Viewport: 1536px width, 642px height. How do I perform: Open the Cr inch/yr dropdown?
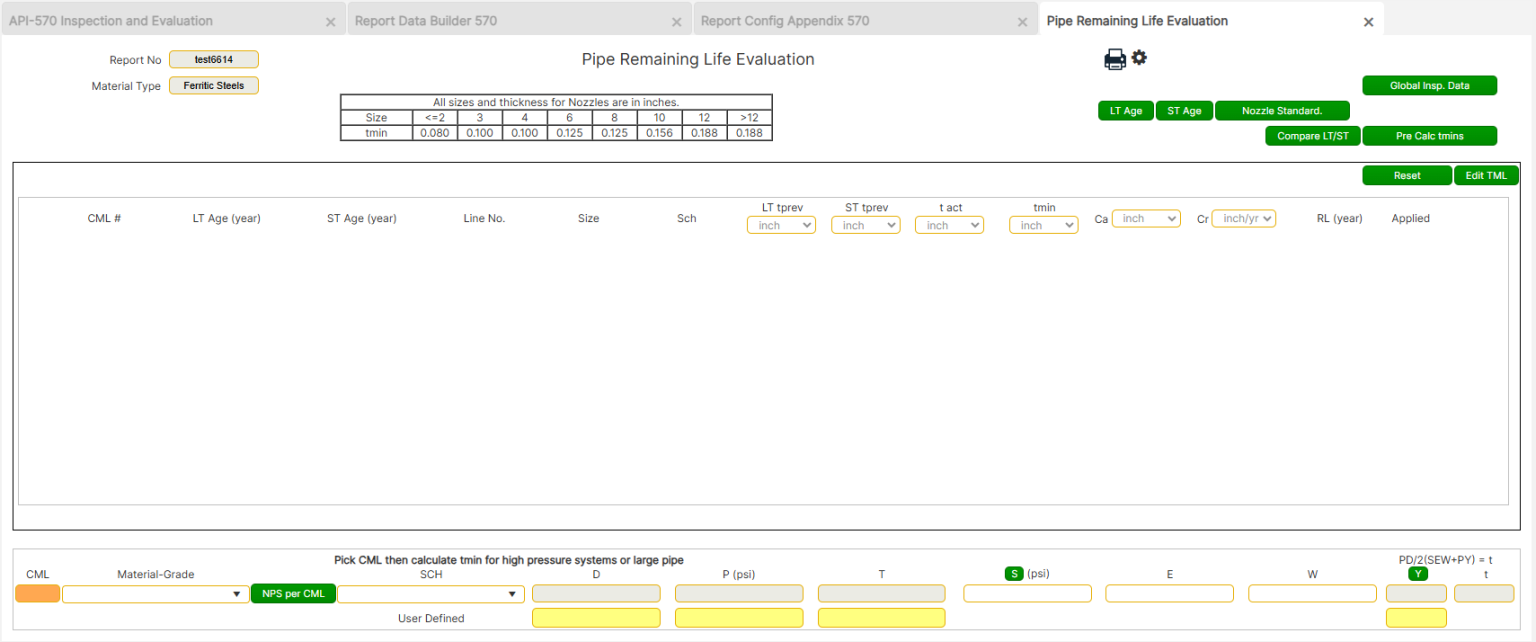pos(1243,218)
